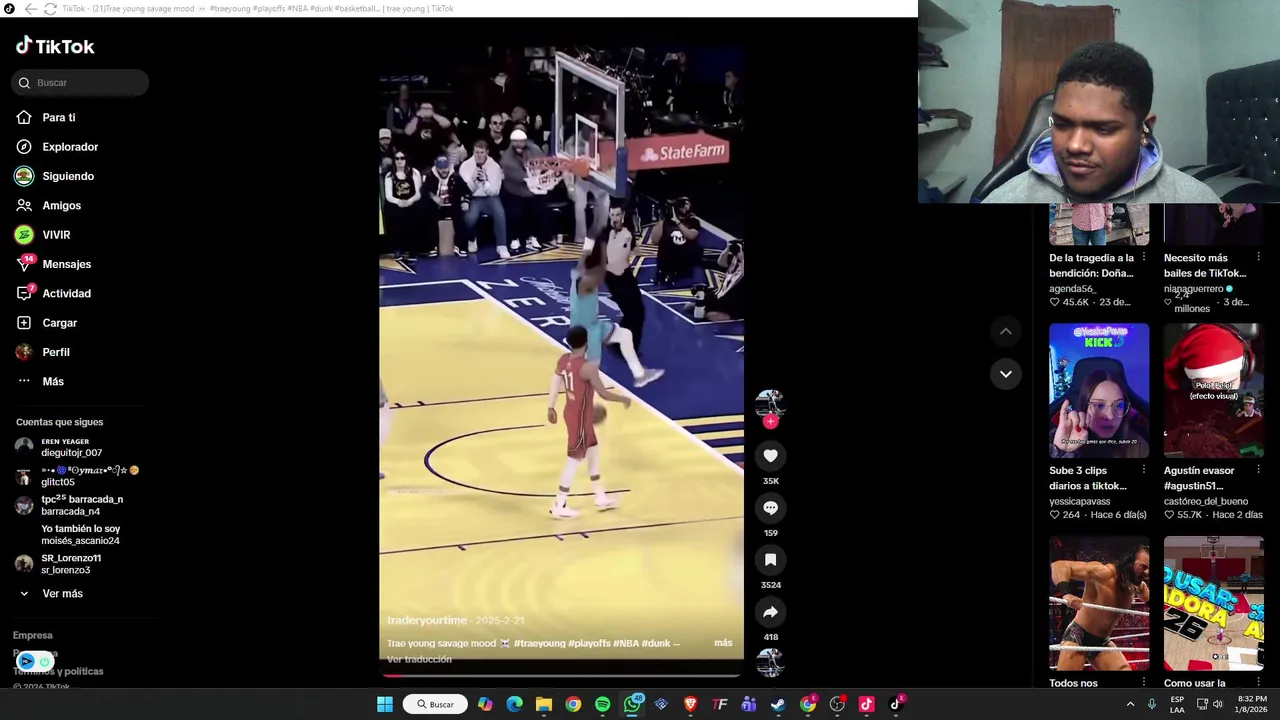Click the TikTok logo
The image size is (1280, 720).
pyautogui.click(x=55, y=46)
